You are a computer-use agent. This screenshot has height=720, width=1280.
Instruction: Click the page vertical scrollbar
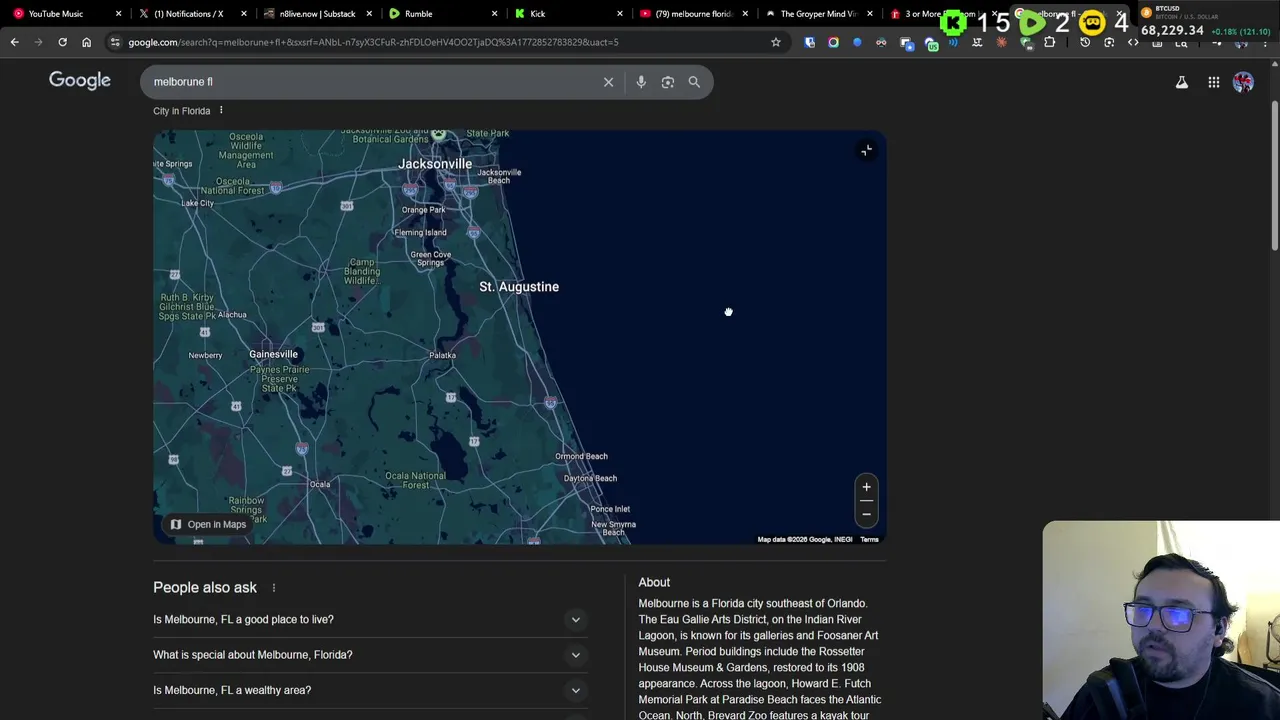[x=1274, y=175]
